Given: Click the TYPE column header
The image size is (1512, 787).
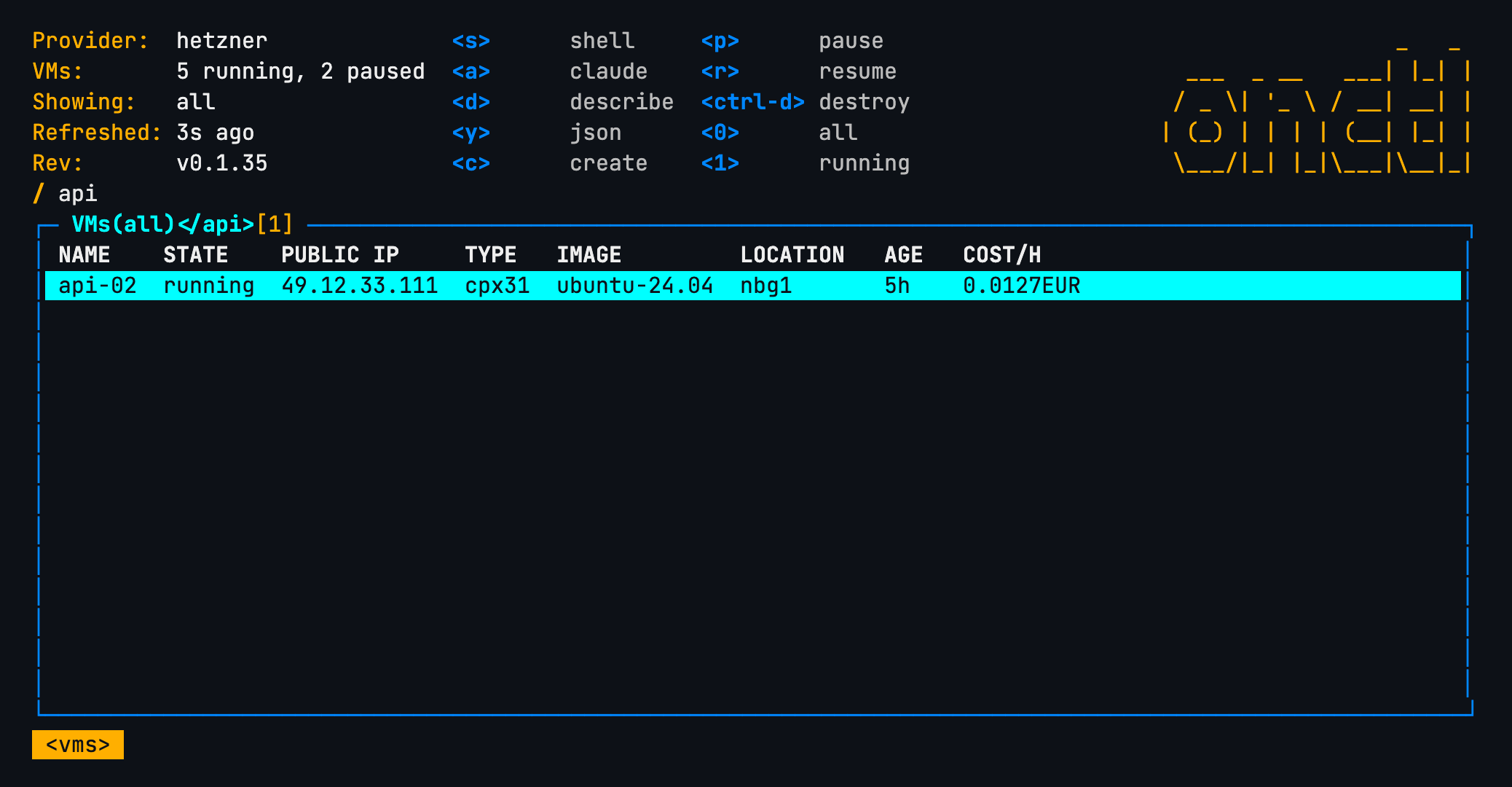Looking at the screenshot, I should 491,255.
